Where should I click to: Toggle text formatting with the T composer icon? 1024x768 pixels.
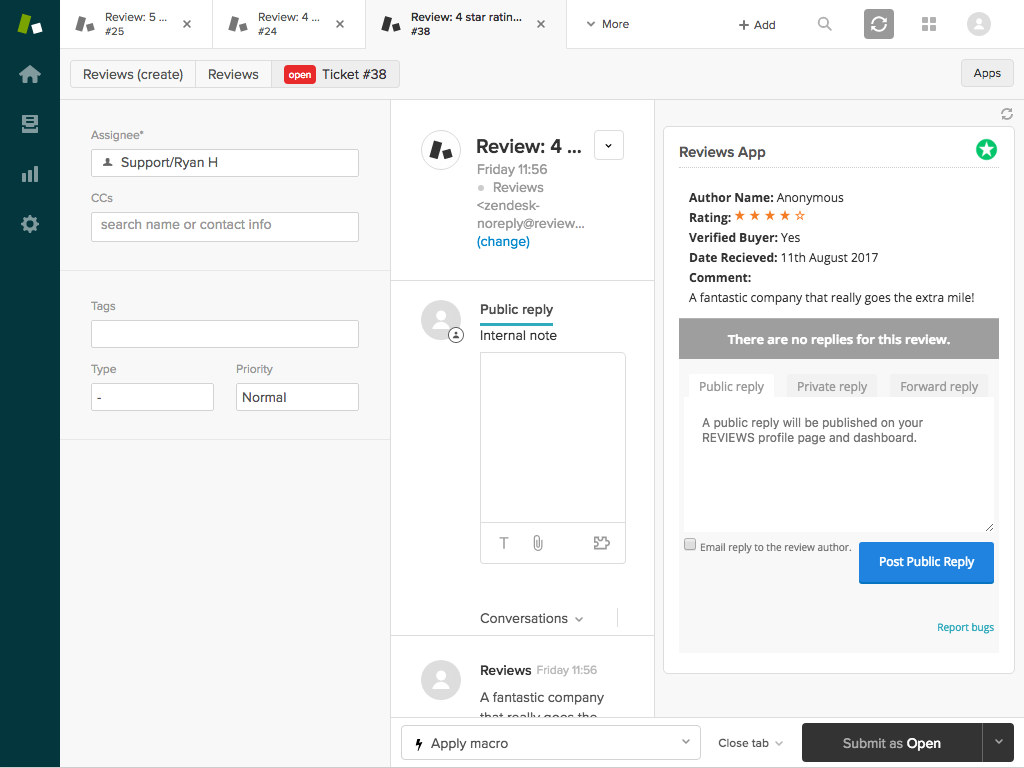[x=503, y=542]
